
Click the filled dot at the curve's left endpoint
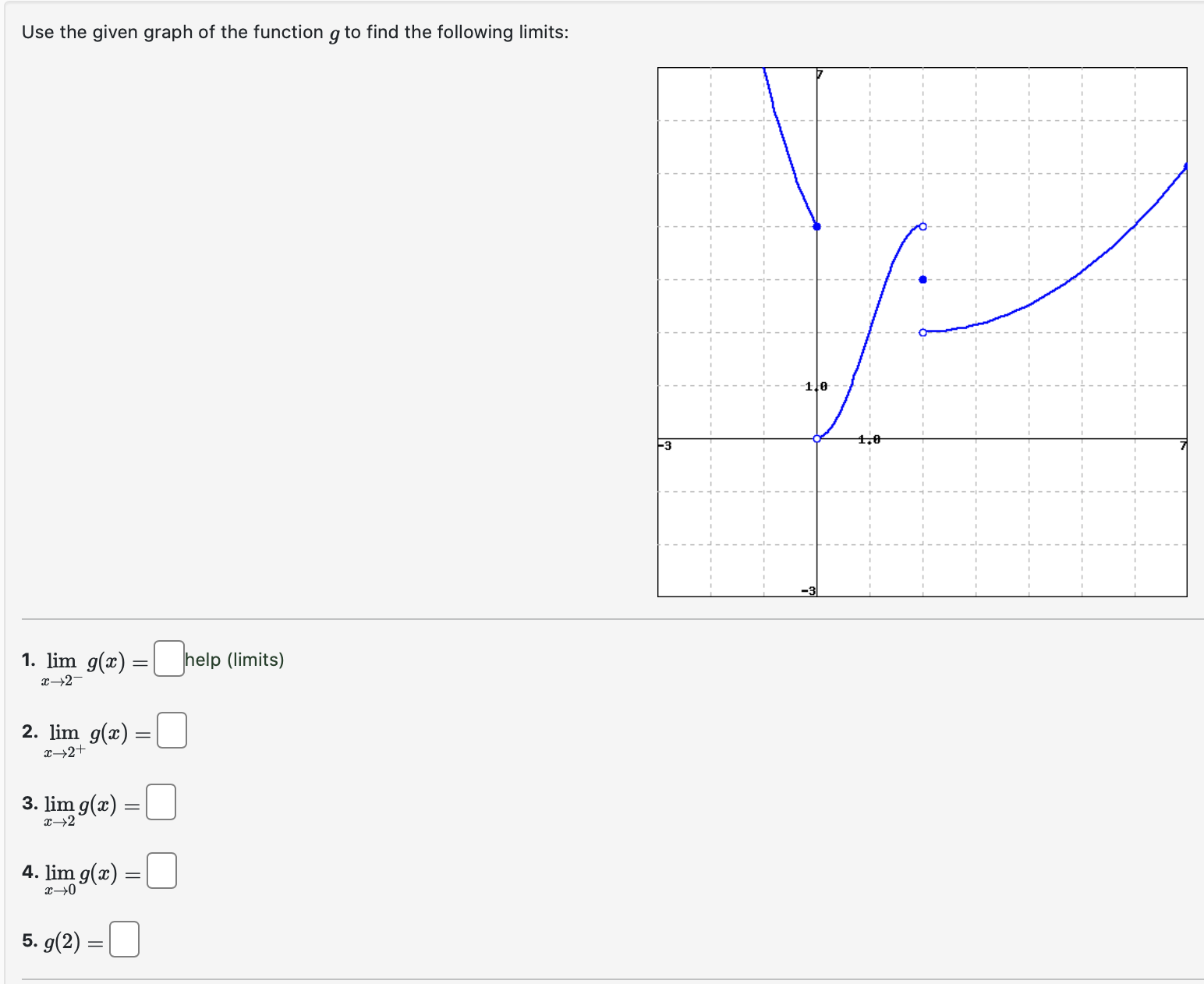pos(816,227)
